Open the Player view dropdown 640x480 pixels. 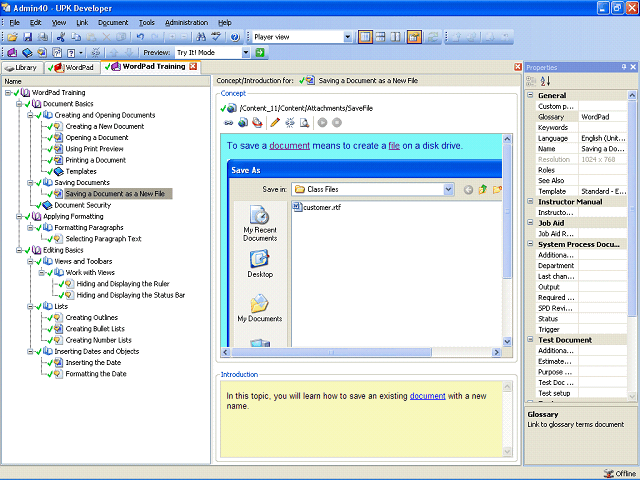[347, 37]
